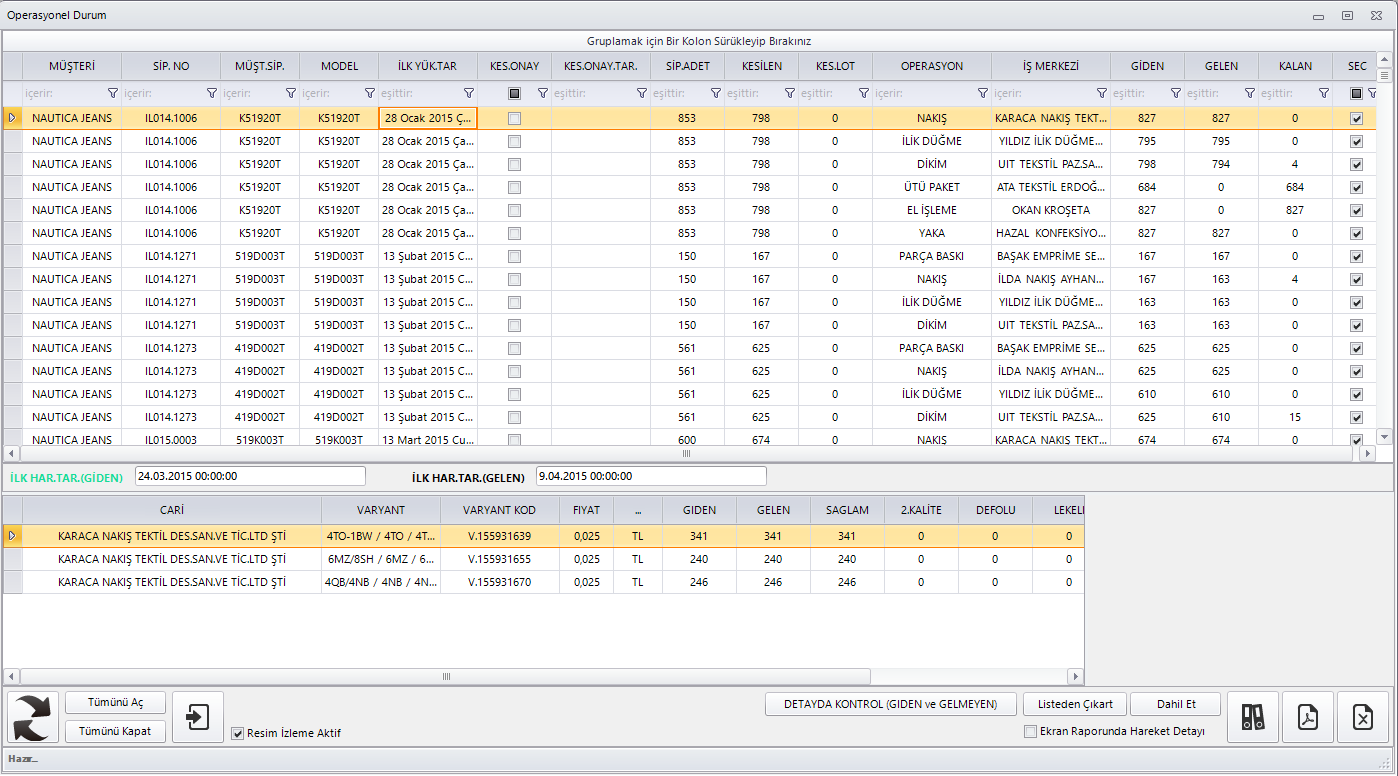
Task: Toggle Resim İzleme Aktif checkbox
Action: [x=238, y=733]
